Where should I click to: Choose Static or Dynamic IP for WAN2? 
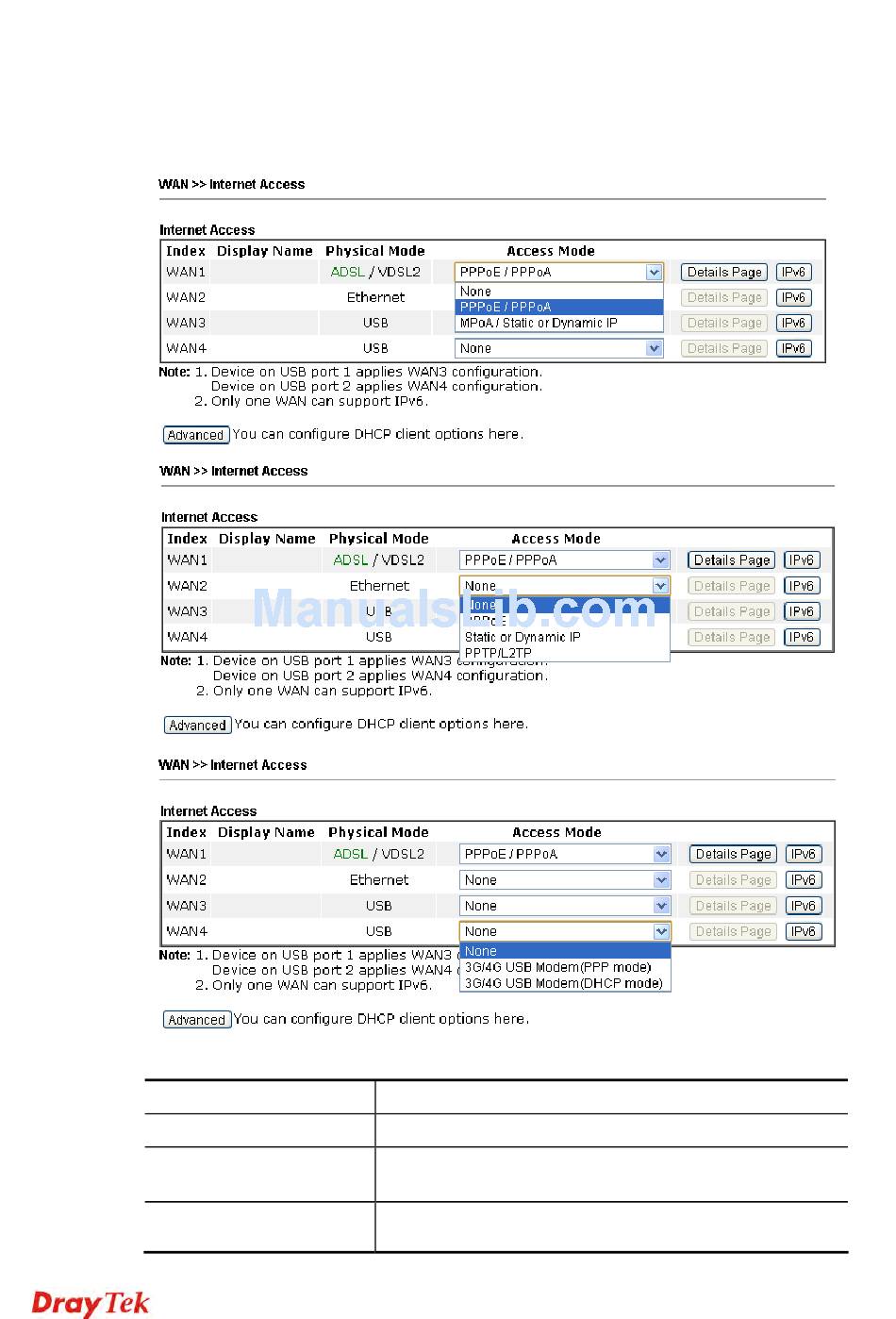click(x=565, y=637)
